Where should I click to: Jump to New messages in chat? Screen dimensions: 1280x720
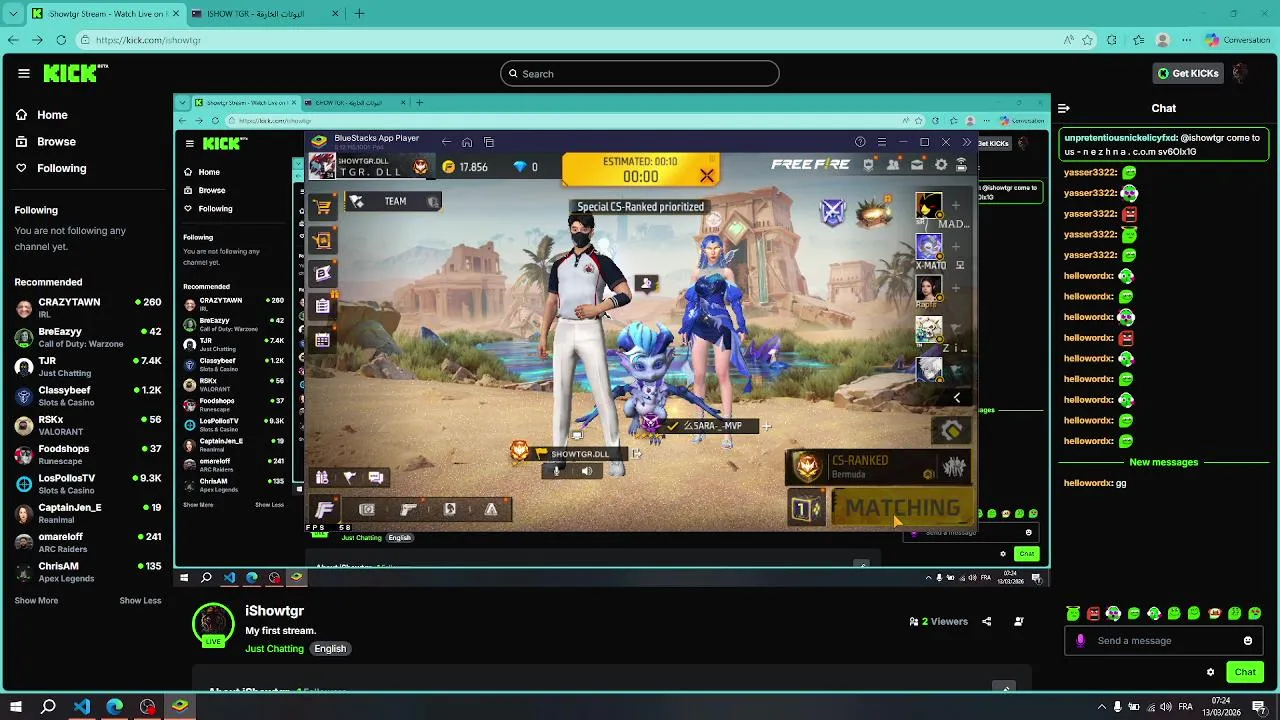pos(1163,462)
